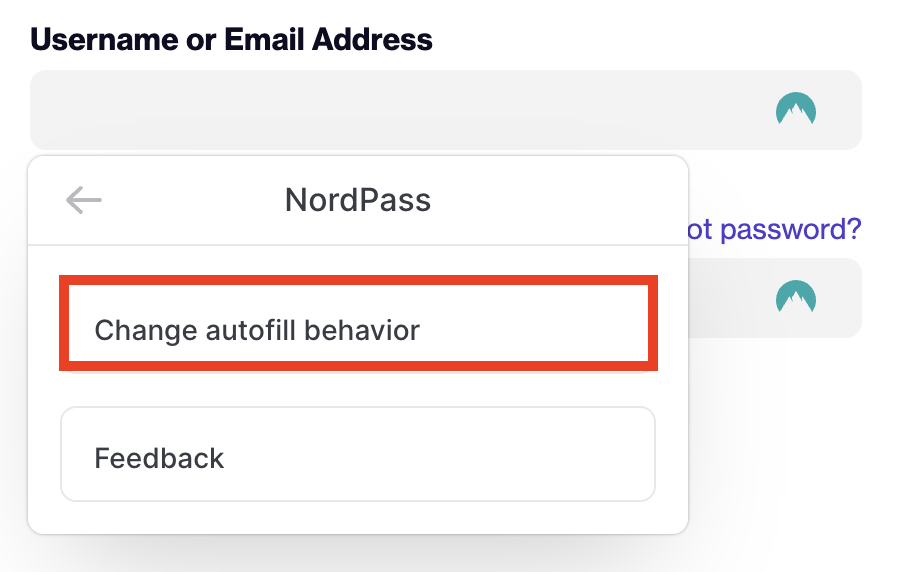Open autofill menu from password field's teal icon
This screenshot has height=572, width=910.
click(796, 297)
